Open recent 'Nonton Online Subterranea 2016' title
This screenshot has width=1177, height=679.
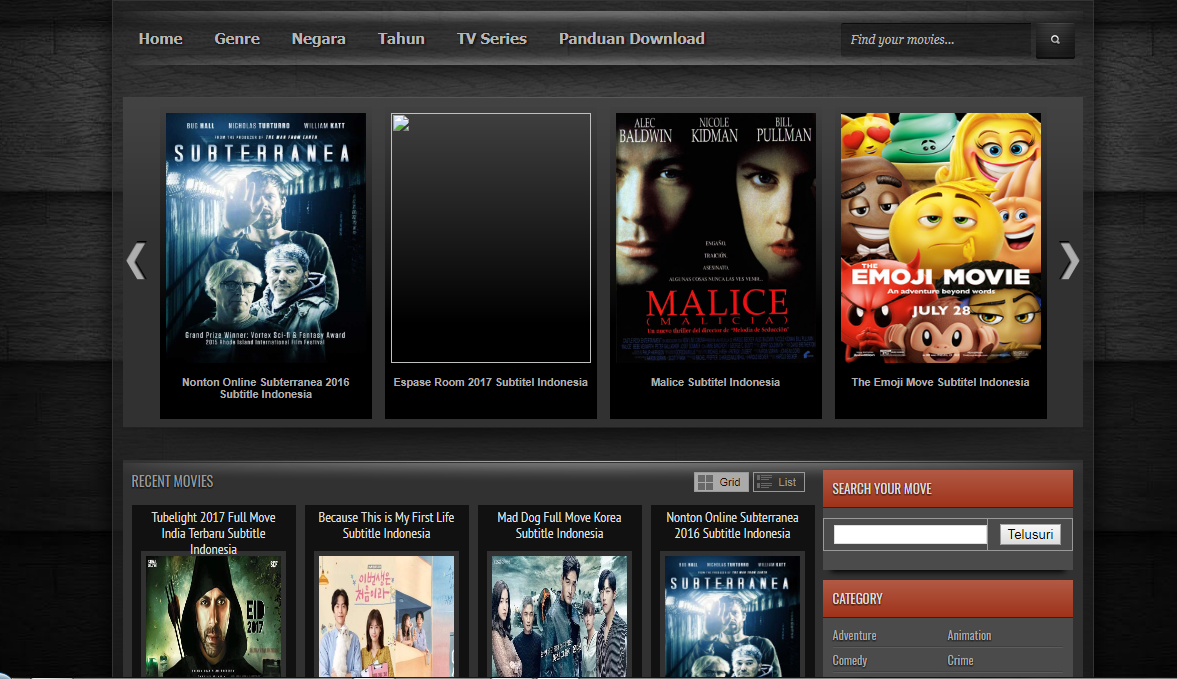(x=732, y=525)
